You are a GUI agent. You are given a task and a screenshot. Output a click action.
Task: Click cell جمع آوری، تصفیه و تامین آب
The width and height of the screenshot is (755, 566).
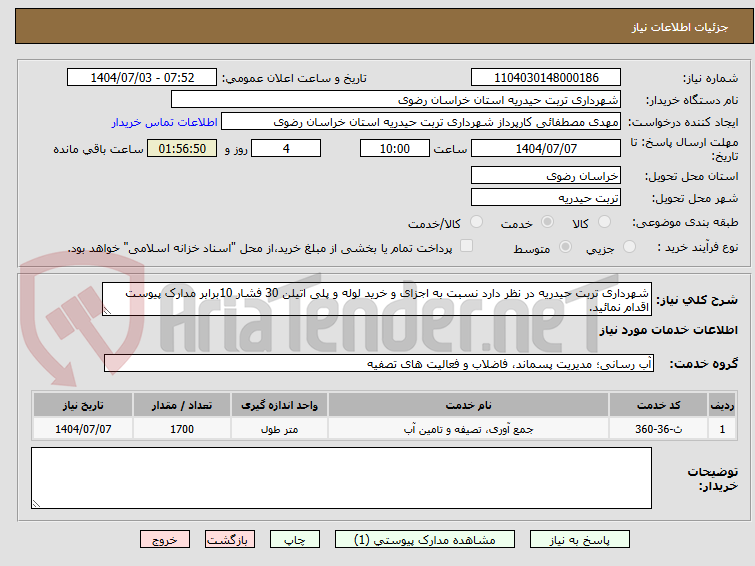coord(469,429)
